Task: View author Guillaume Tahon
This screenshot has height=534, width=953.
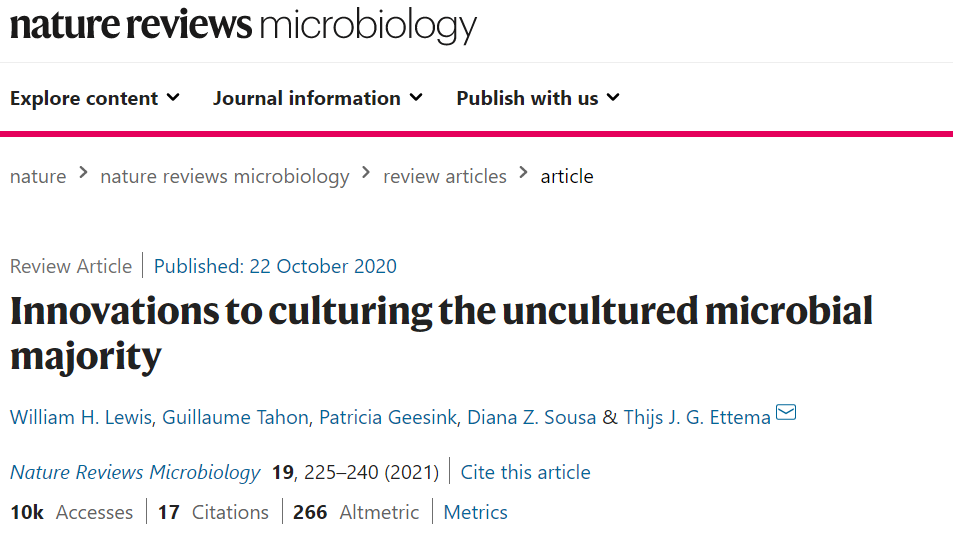Action: tap(235, 417)
